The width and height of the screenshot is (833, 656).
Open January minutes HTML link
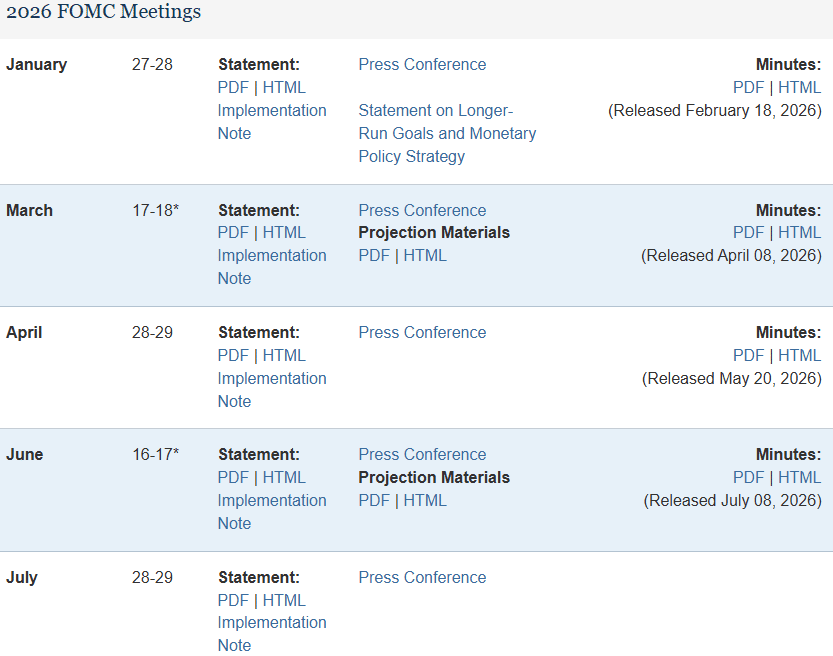click(x=800, y=87)
